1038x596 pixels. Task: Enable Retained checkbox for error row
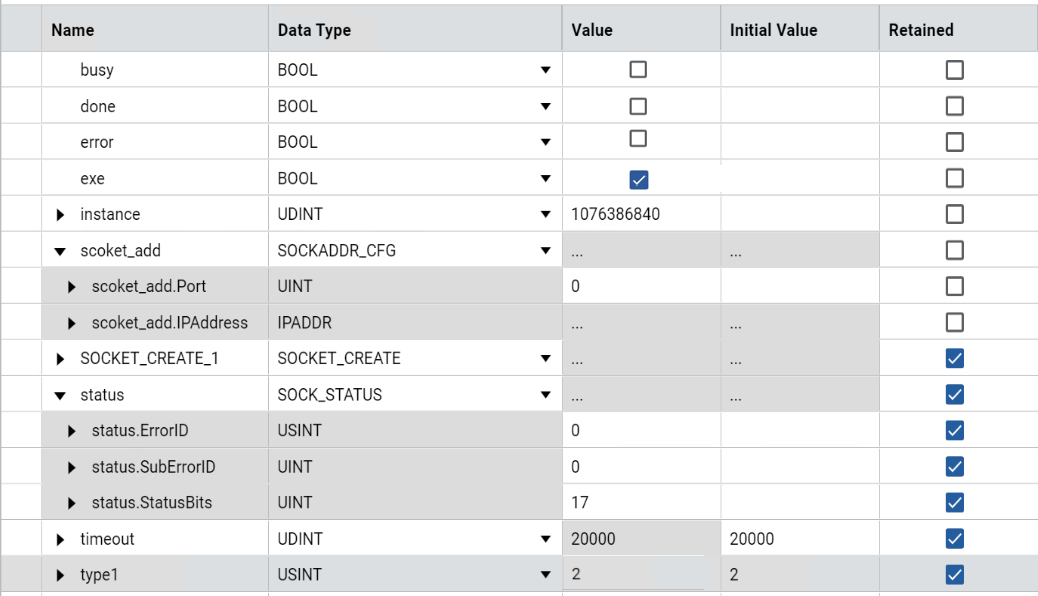[x=955, y=142]
